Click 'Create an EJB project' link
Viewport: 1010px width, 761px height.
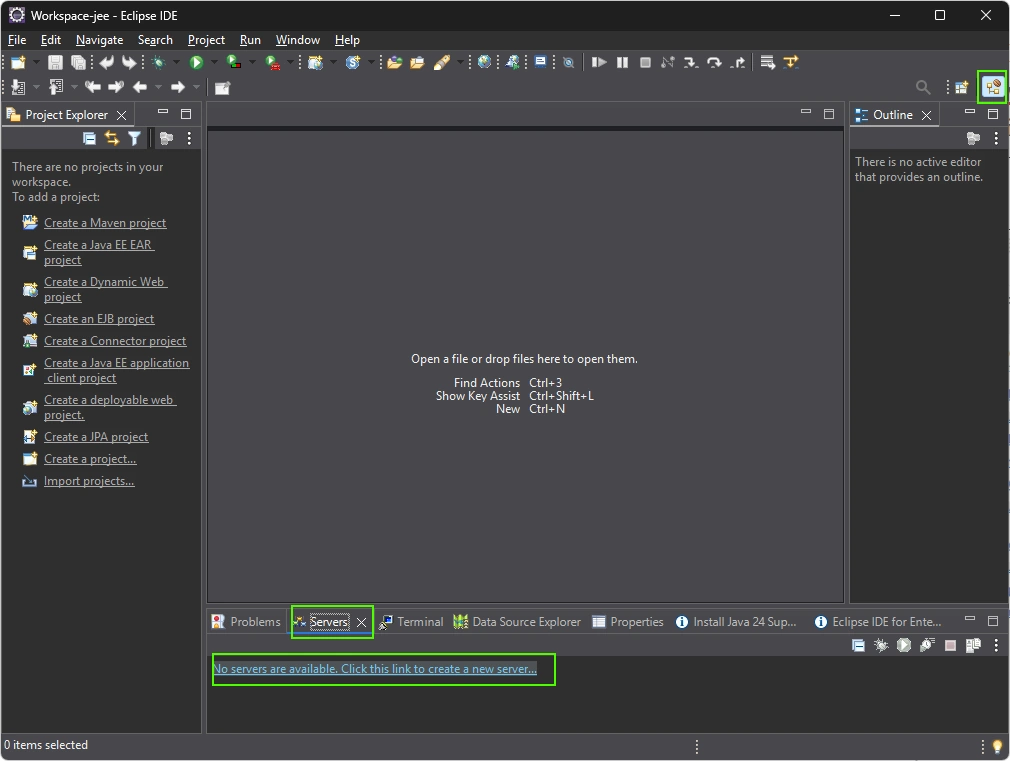(99, 319)
